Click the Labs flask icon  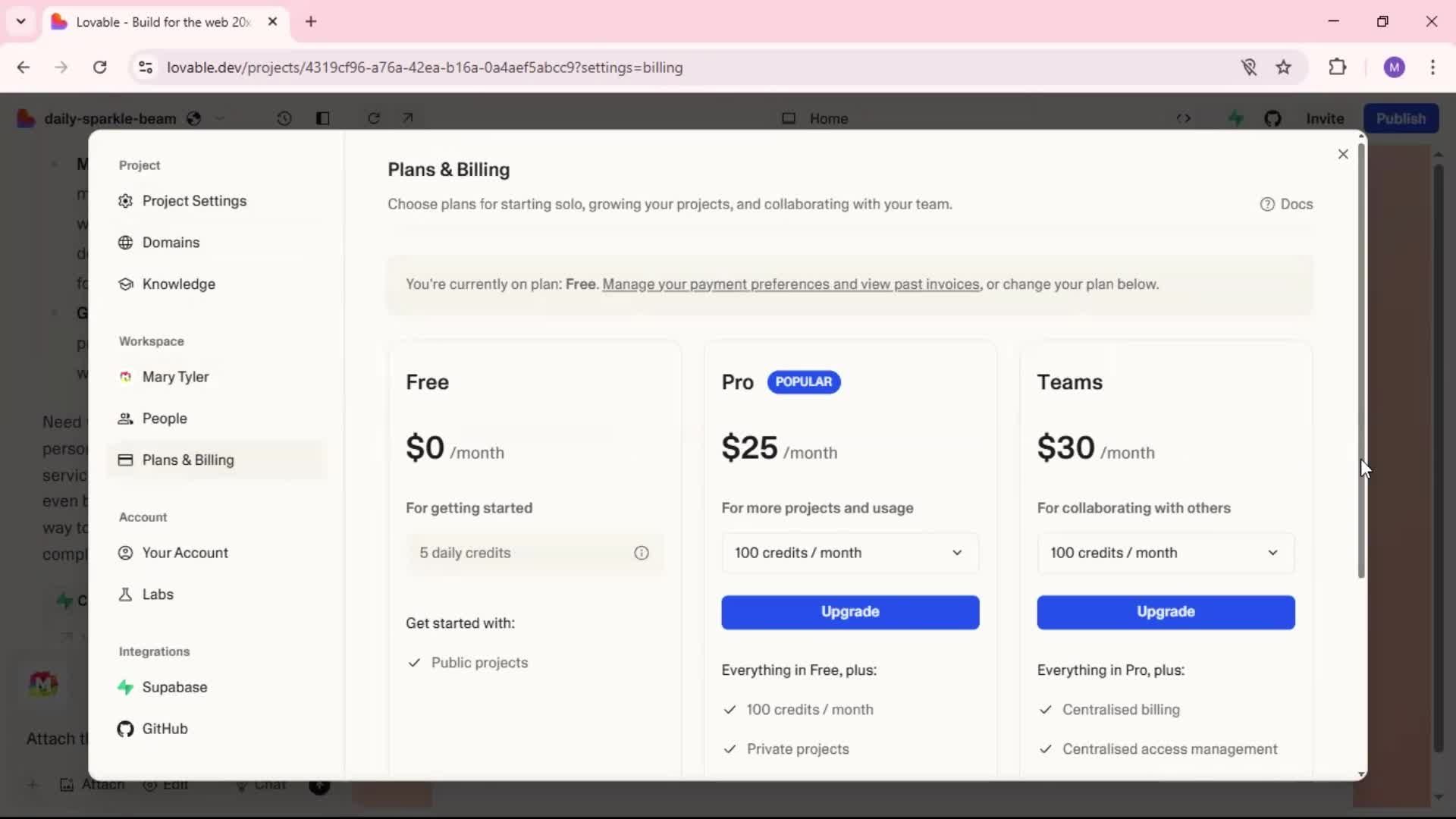(x=126, y=595)
